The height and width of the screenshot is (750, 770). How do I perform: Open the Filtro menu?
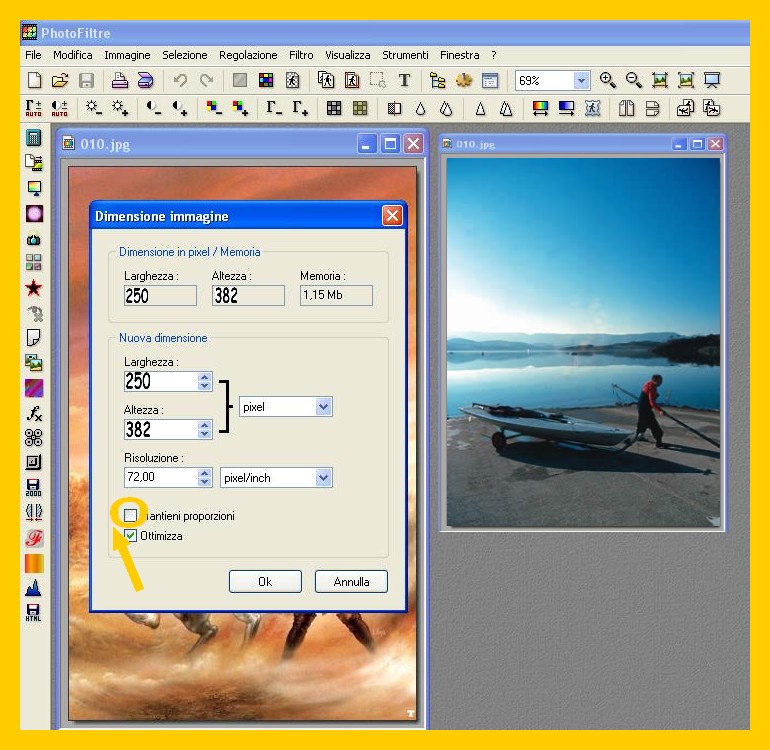(x=301, y=55)
